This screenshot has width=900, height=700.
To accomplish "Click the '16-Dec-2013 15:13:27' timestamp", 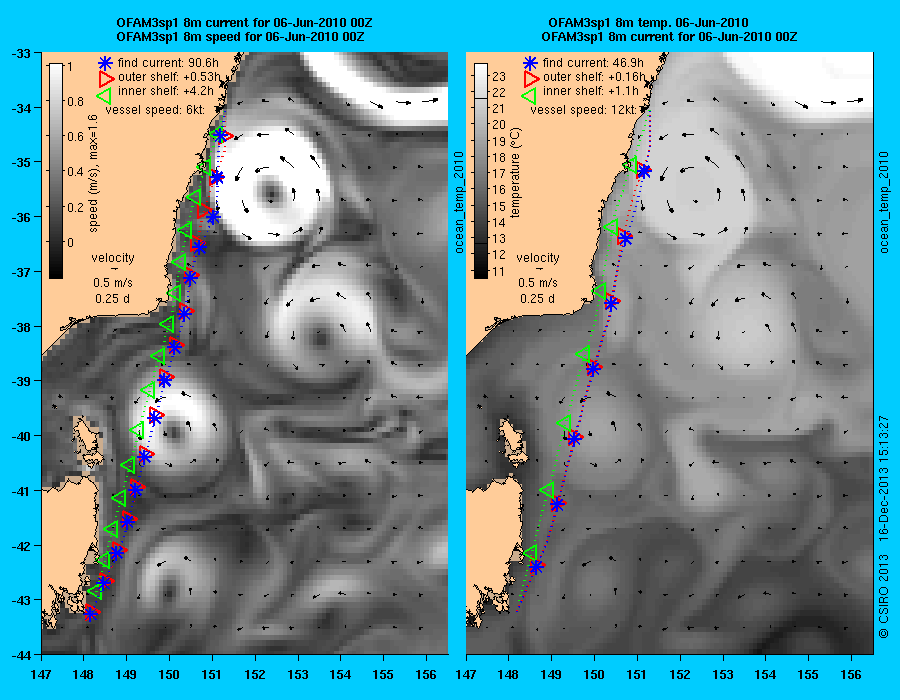I will [x=883, y=477].
